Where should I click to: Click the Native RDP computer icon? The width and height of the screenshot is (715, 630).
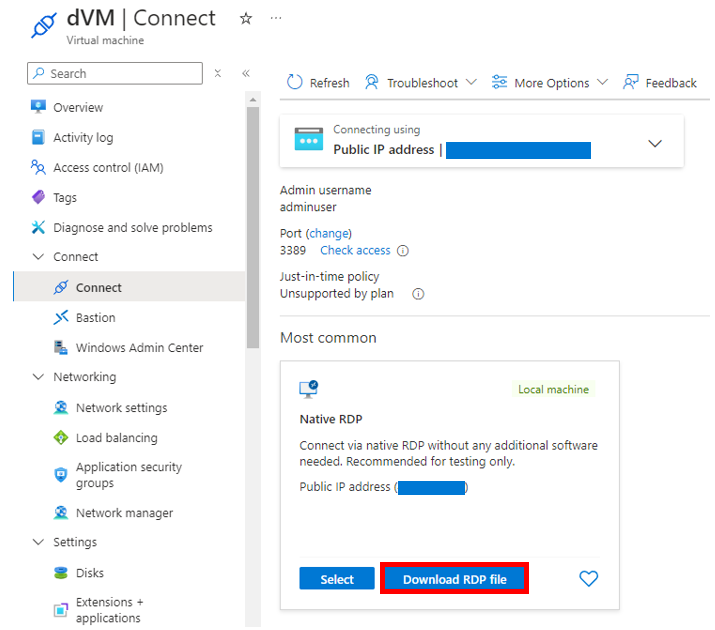pos(309,389)
